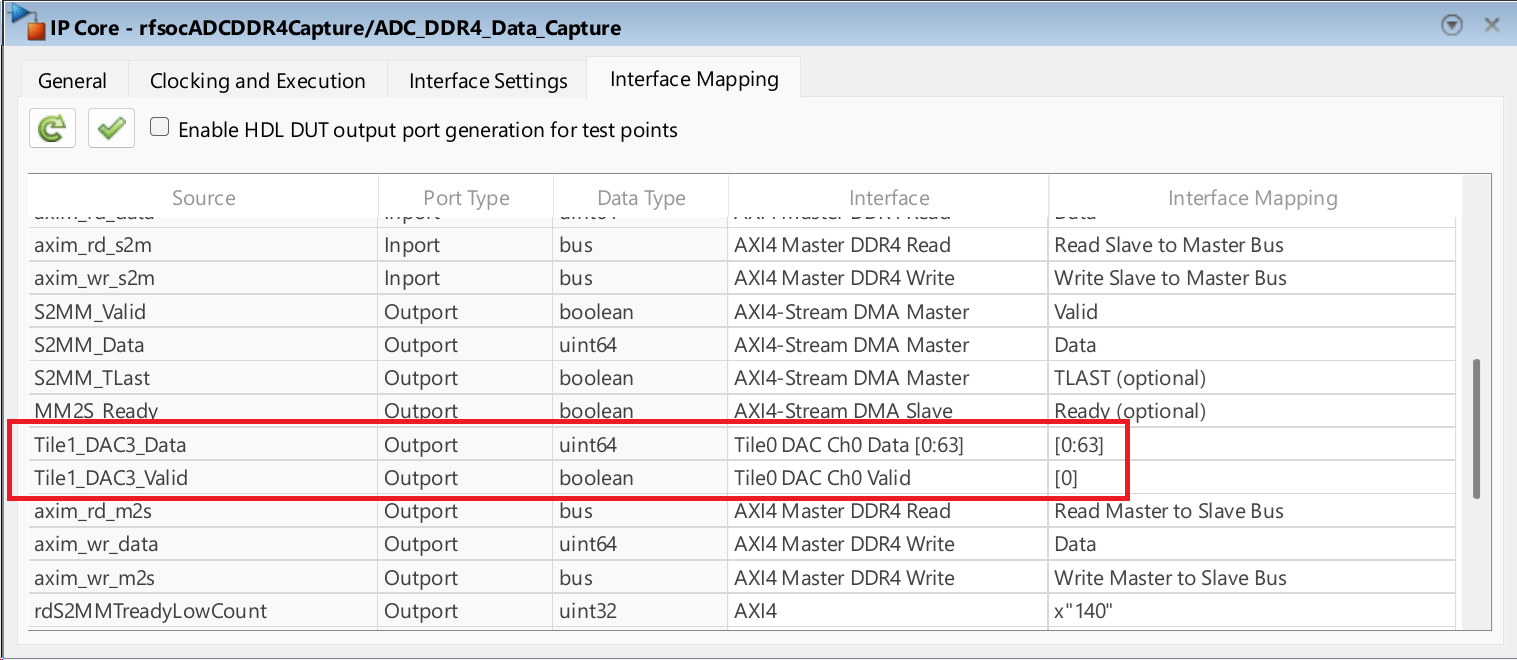The height and width of the screenshot is (660, 1517).
Task: Open the Clocking and Execution tab
Action: click(x=257, y=81)
